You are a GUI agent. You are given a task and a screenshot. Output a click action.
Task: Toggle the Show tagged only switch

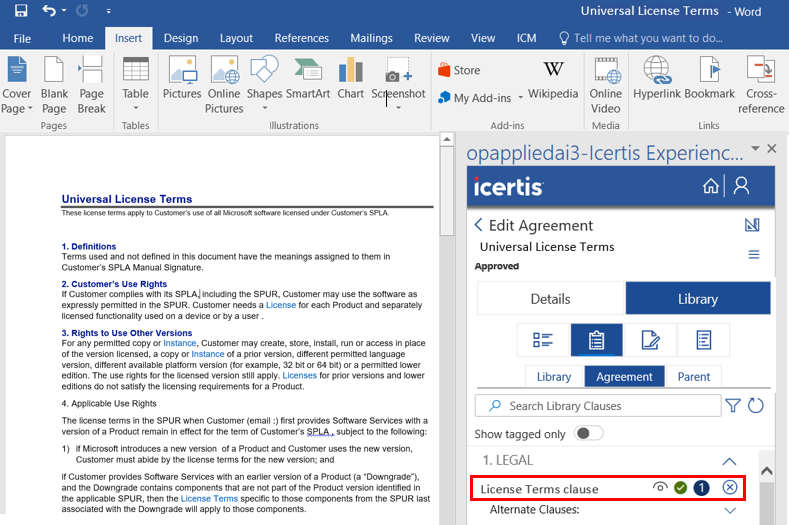(x=590, y=433)
